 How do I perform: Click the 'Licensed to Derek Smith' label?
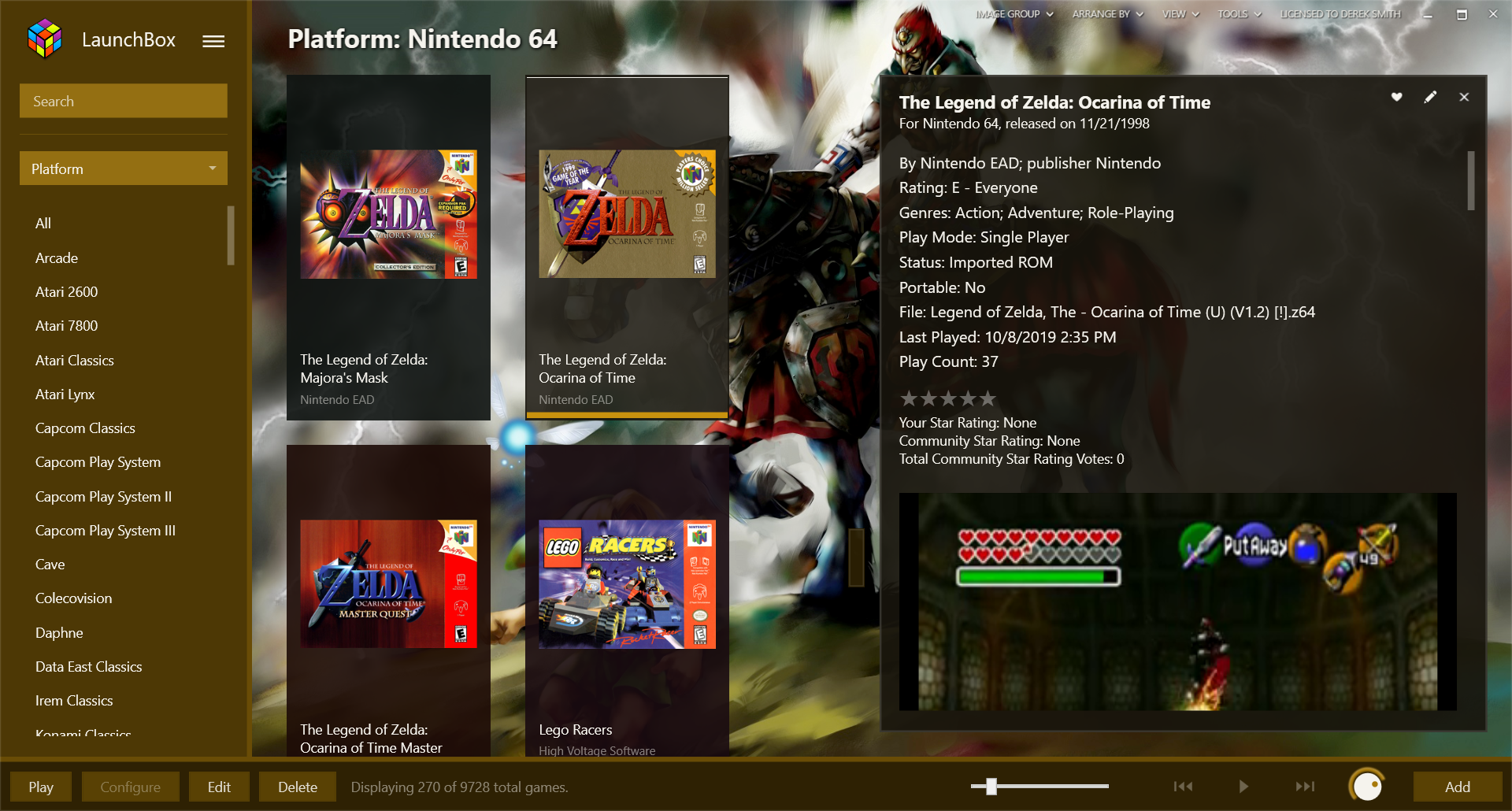(1340, 14)
